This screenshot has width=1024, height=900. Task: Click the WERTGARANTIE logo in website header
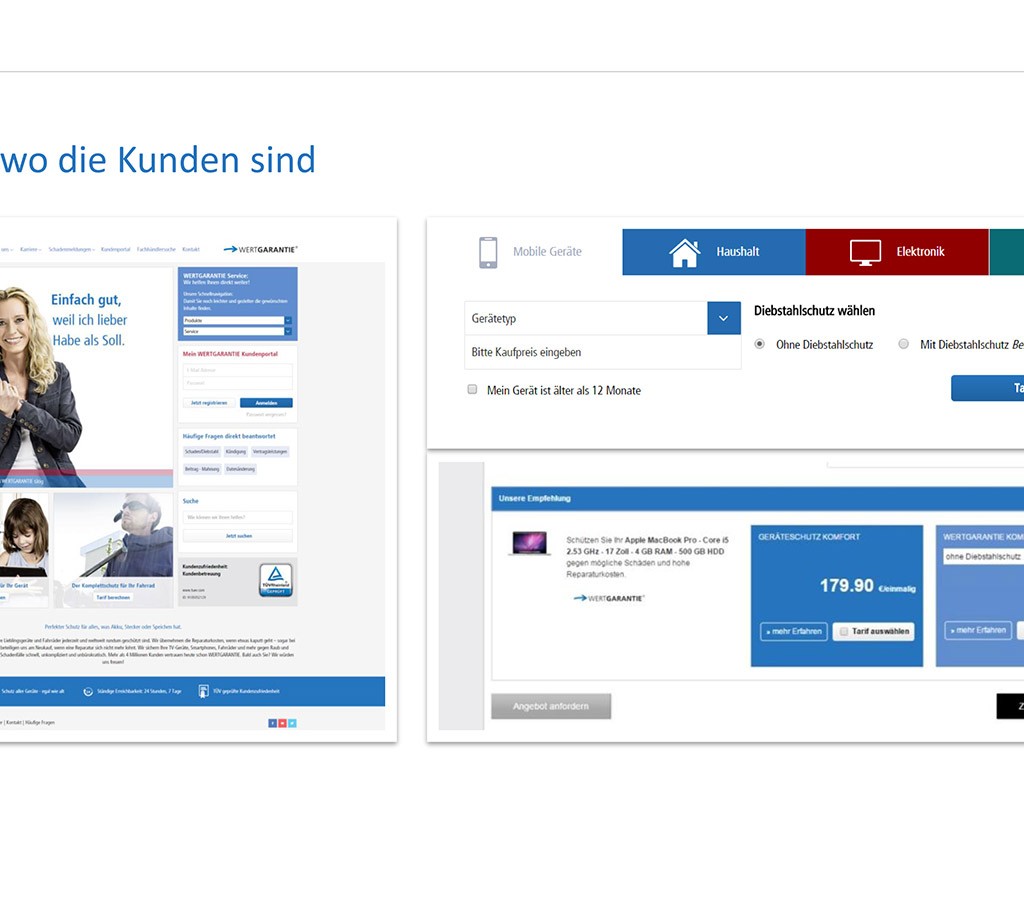(261, 249)
